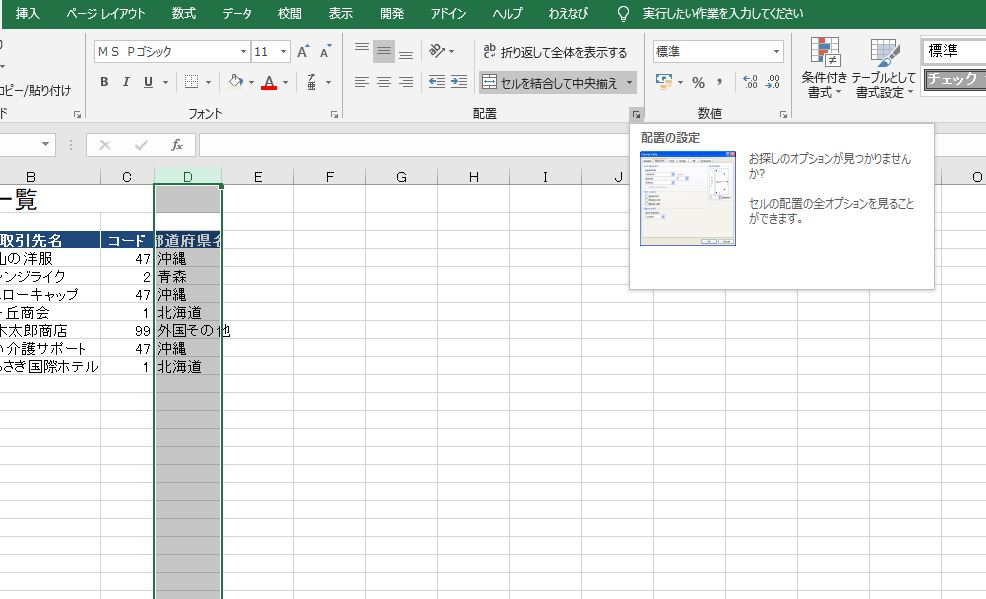This screenshot has width=986, height=599.
Task: Toggle bold formatting
Action: [105, 81]
